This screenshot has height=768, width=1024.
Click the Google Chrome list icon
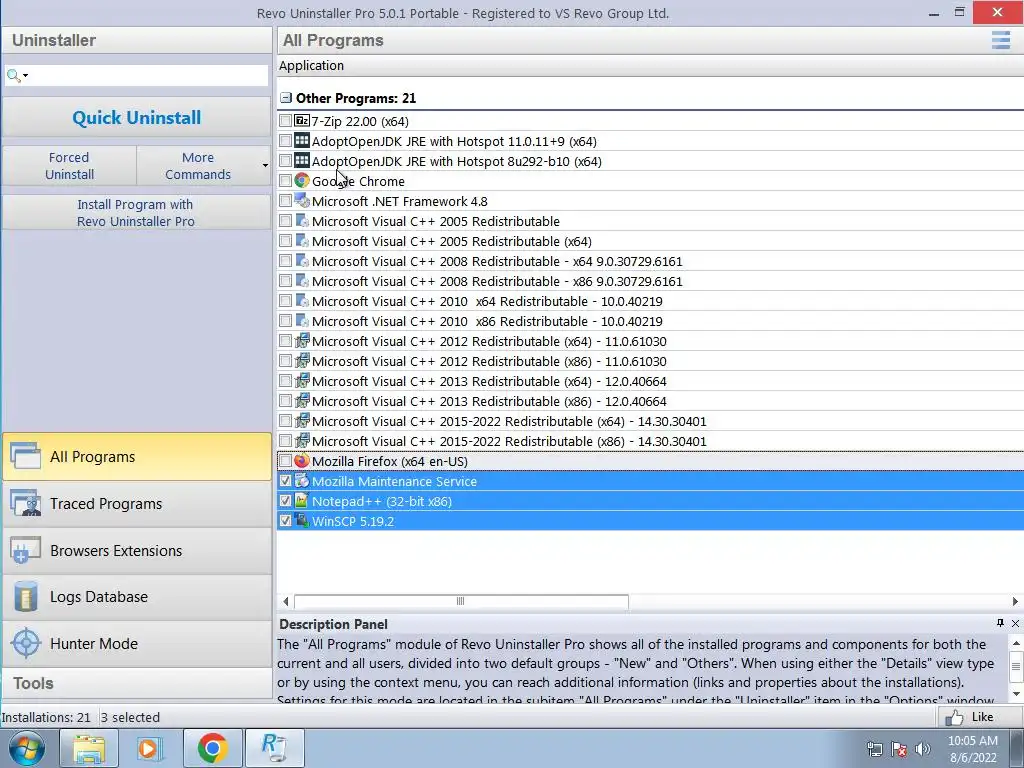(x=302, y=181)
